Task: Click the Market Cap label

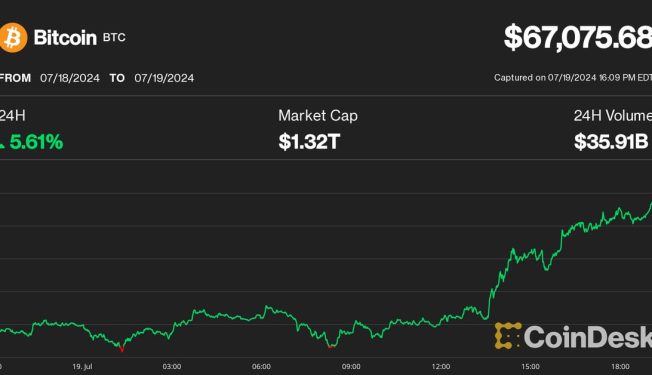Action: point(318,116)
